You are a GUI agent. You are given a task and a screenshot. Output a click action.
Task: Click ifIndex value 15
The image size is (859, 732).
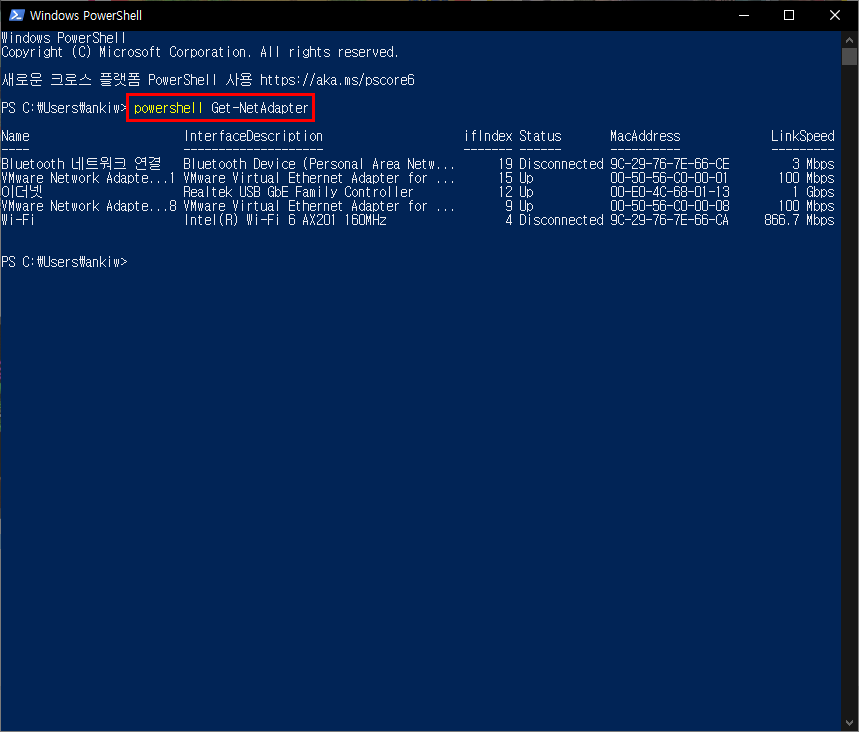point(505,178)
